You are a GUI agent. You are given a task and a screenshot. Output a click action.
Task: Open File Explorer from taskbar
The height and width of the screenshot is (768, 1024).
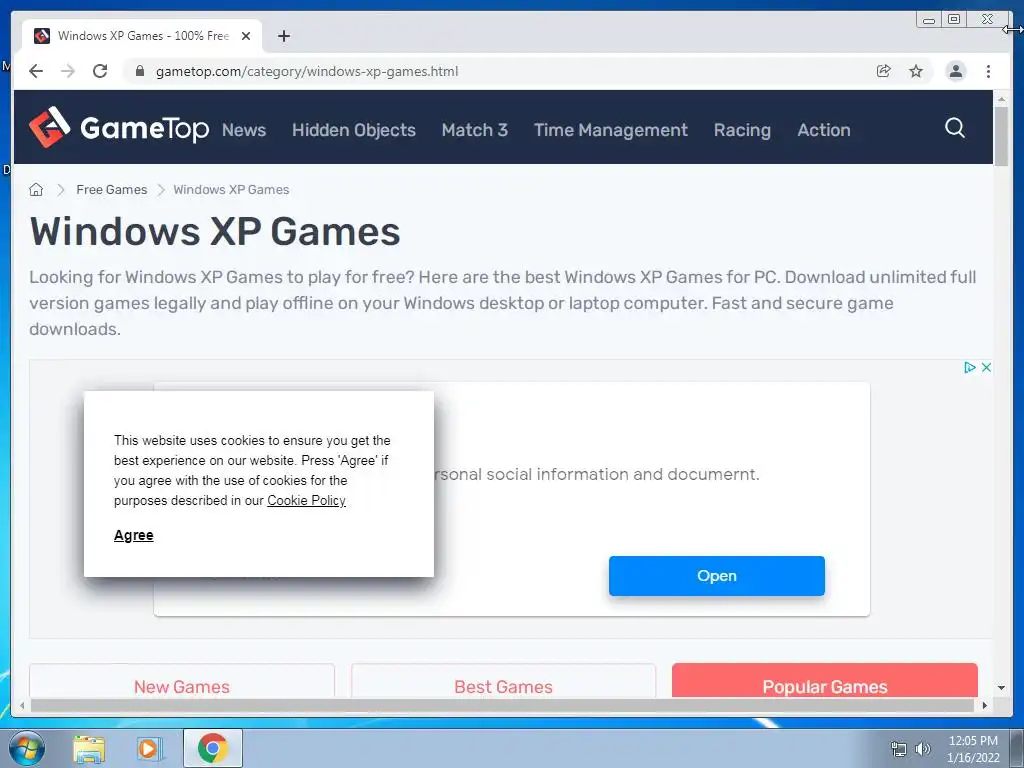tap(89, 748)
